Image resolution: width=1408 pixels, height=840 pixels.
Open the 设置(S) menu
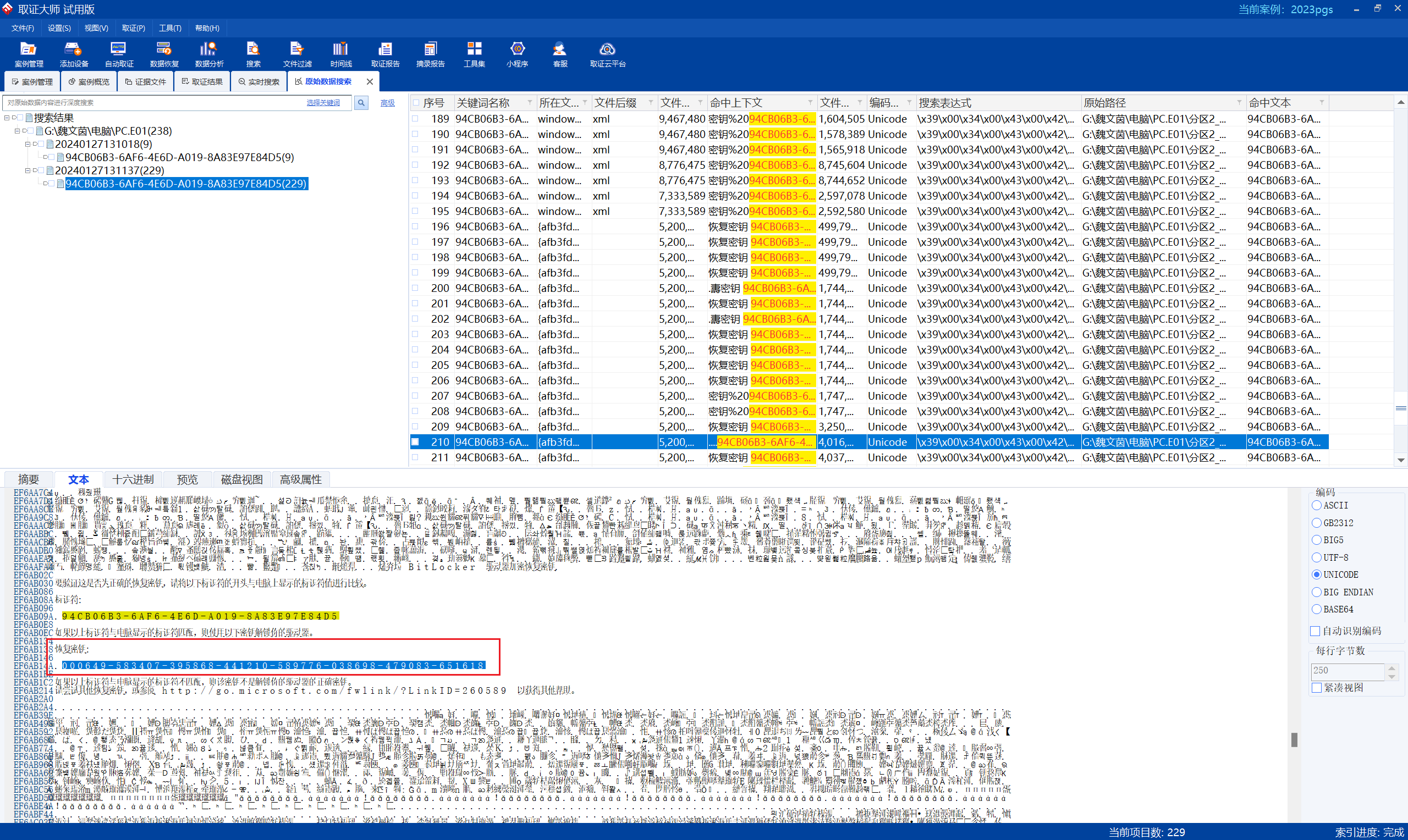click(59, 27)
